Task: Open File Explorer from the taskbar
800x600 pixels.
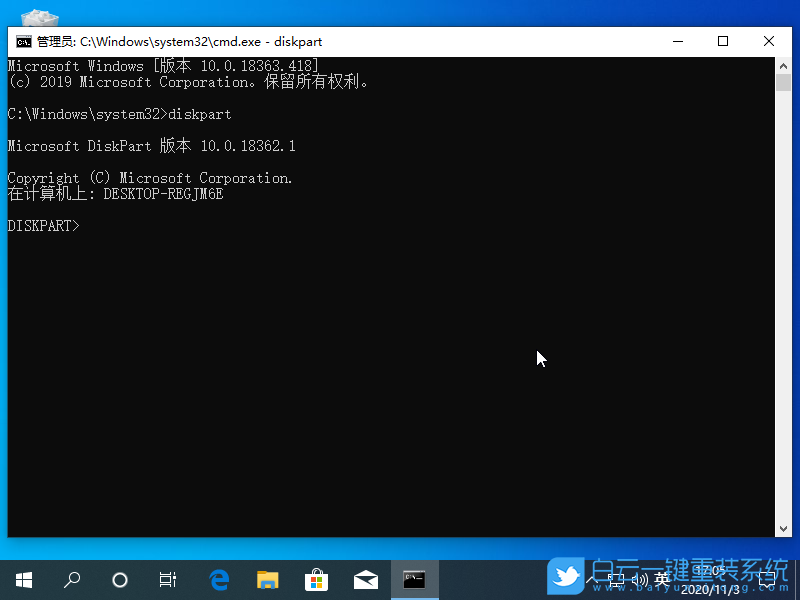Action: coord(267,579)
